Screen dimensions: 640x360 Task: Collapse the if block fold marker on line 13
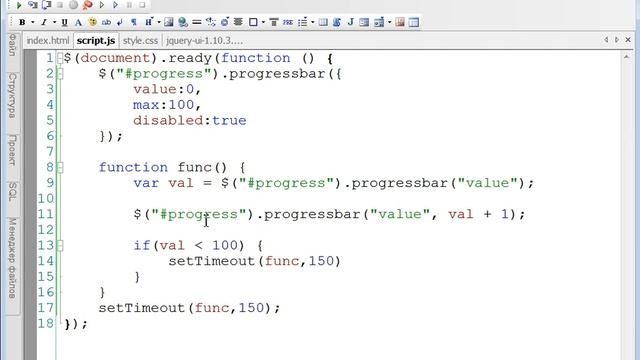click(60, 246)
